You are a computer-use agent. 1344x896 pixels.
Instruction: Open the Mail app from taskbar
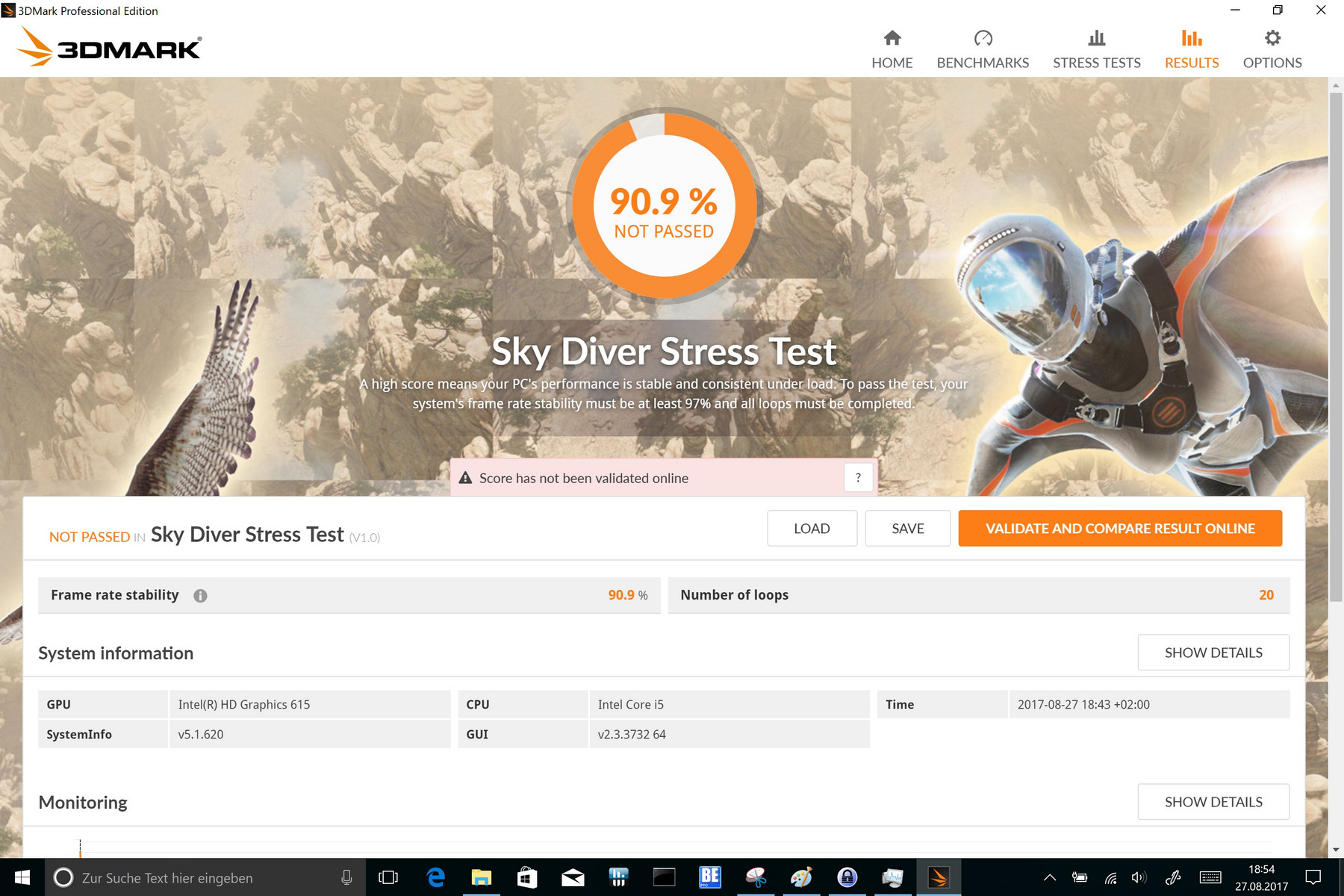coord(573,877)
